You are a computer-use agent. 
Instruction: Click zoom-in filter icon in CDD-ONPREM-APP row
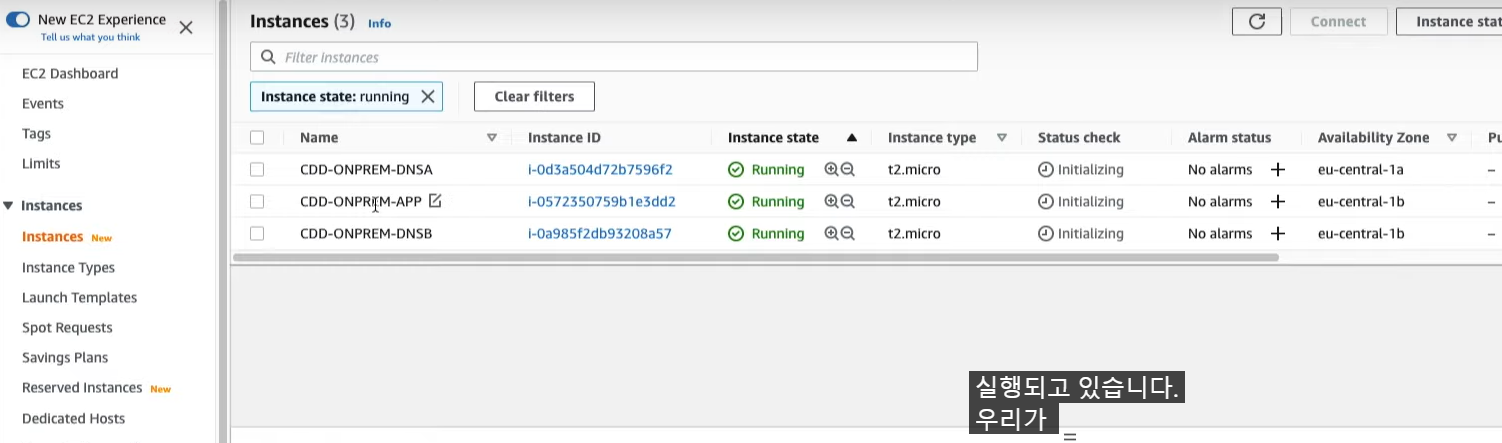pyautogui.click(x=831, y=202)
